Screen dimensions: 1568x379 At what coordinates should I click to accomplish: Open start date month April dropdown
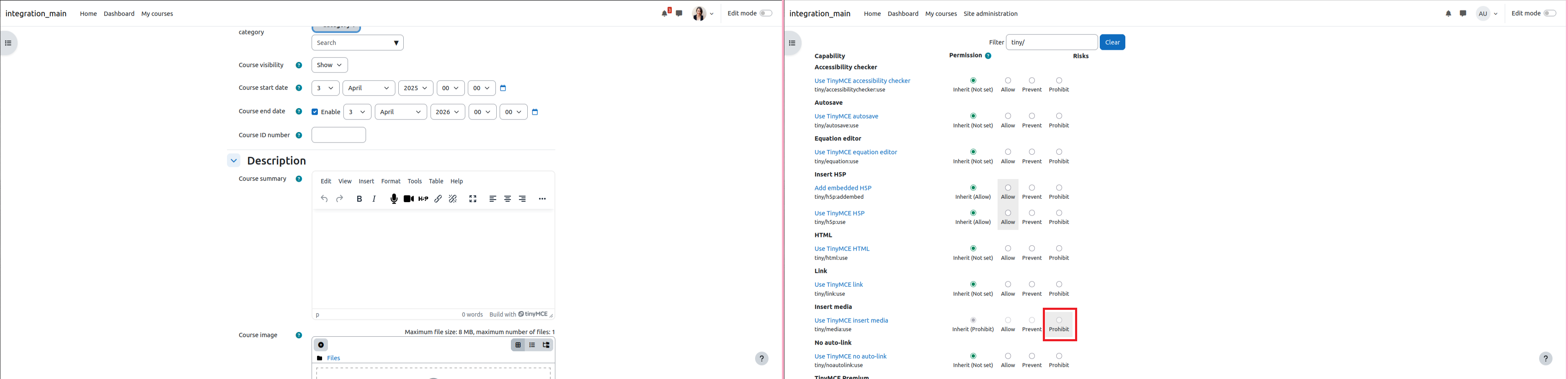pos(369,88)
